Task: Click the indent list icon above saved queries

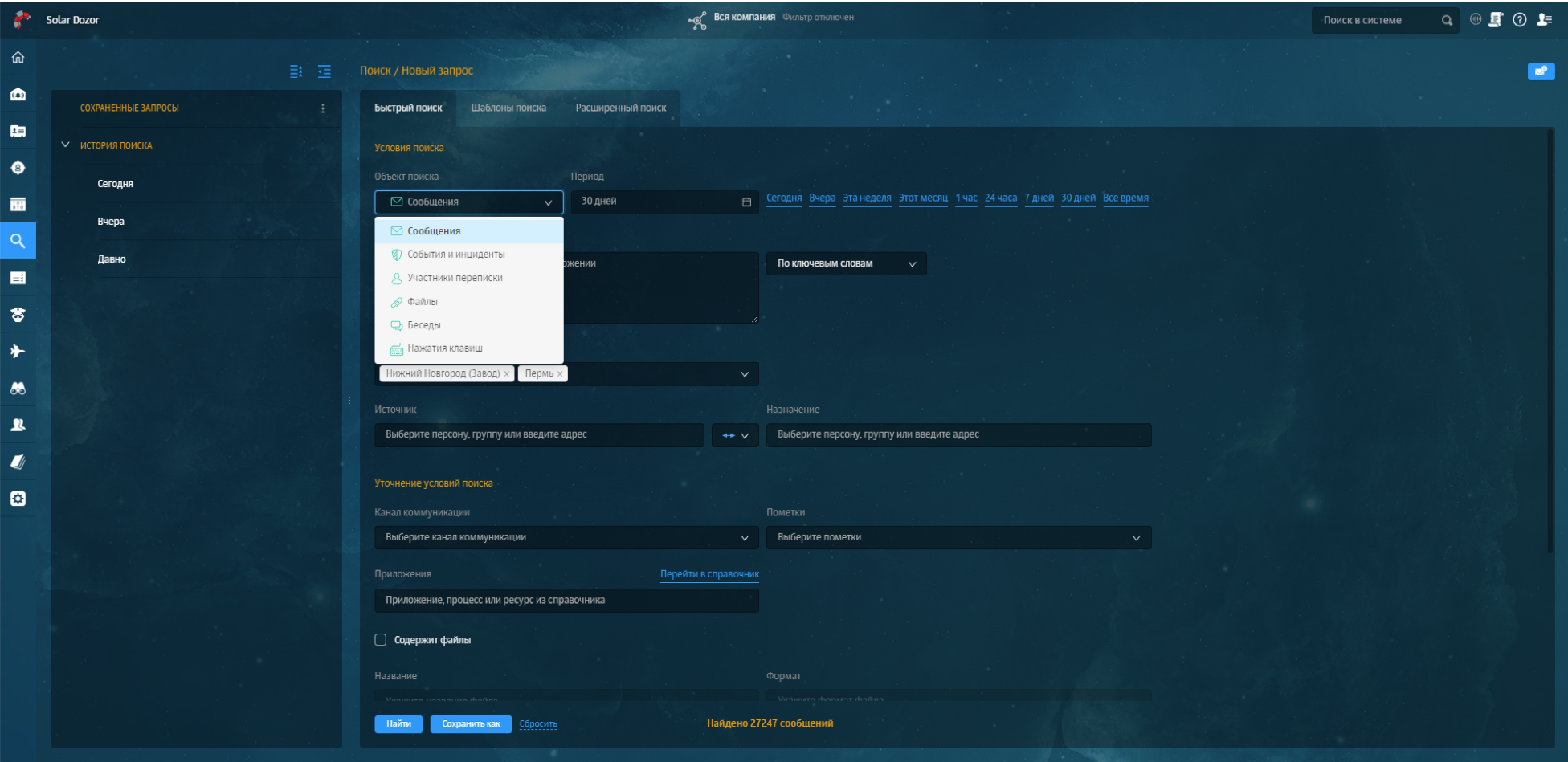Action: 325,71
